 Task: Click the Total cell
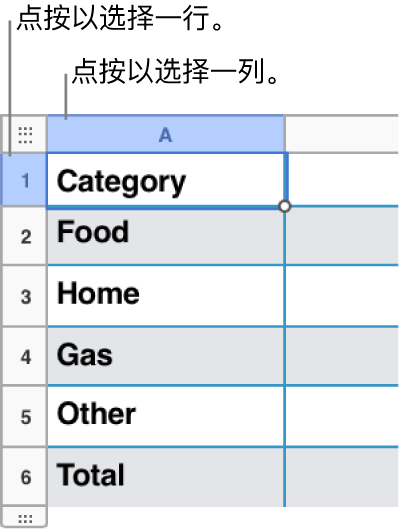[x=166, y=477]
